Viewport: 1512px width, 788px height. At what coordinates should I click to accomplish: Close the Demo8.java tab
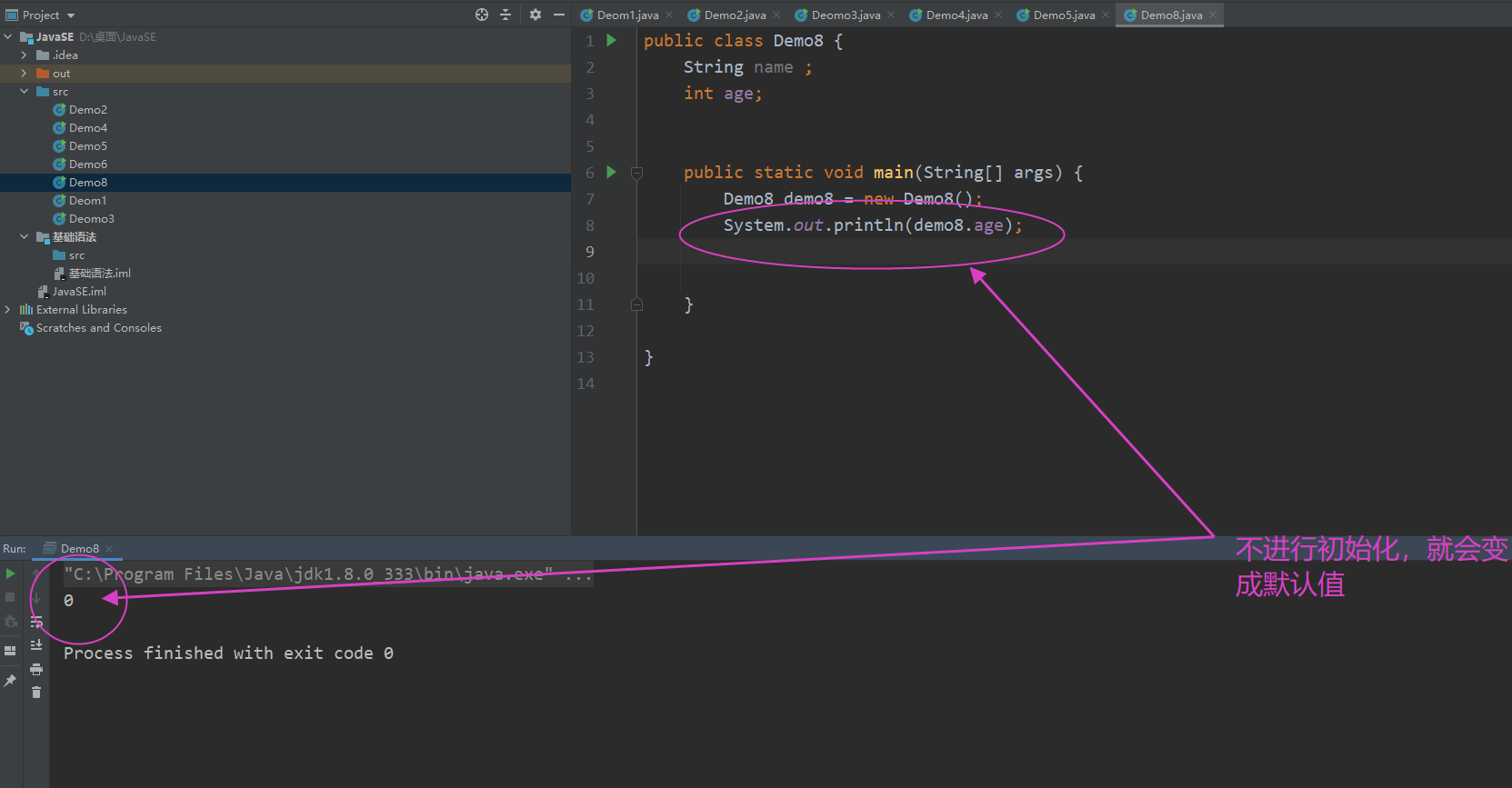(x=1213, y=15)
